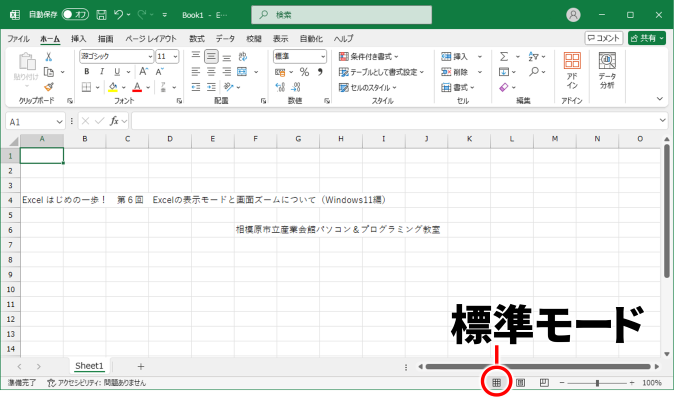The width and height of the screenshot is (674, 400).
Task: Apply the red font color icon
Action: pos(137,87)
